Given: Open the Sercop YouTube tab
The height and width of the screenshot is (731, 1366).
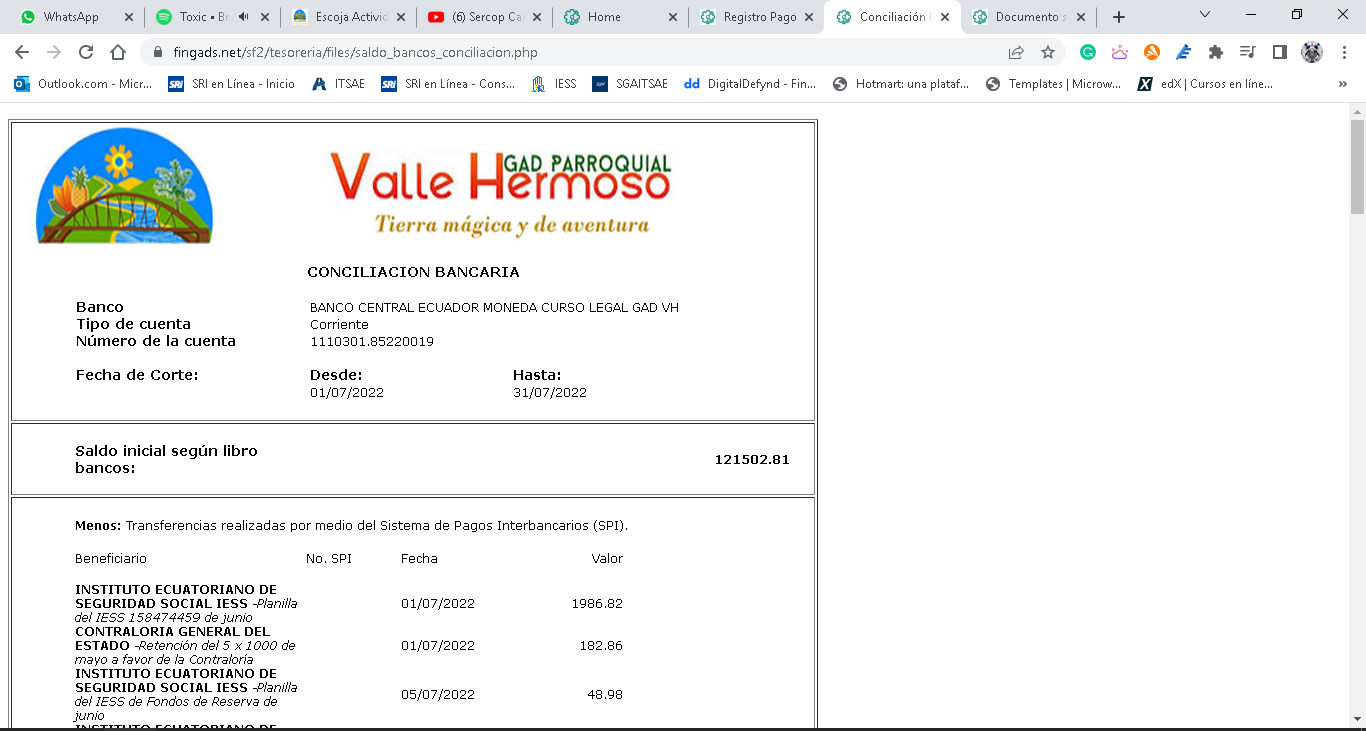Looking at the screenshot, I should click(478, 17).
